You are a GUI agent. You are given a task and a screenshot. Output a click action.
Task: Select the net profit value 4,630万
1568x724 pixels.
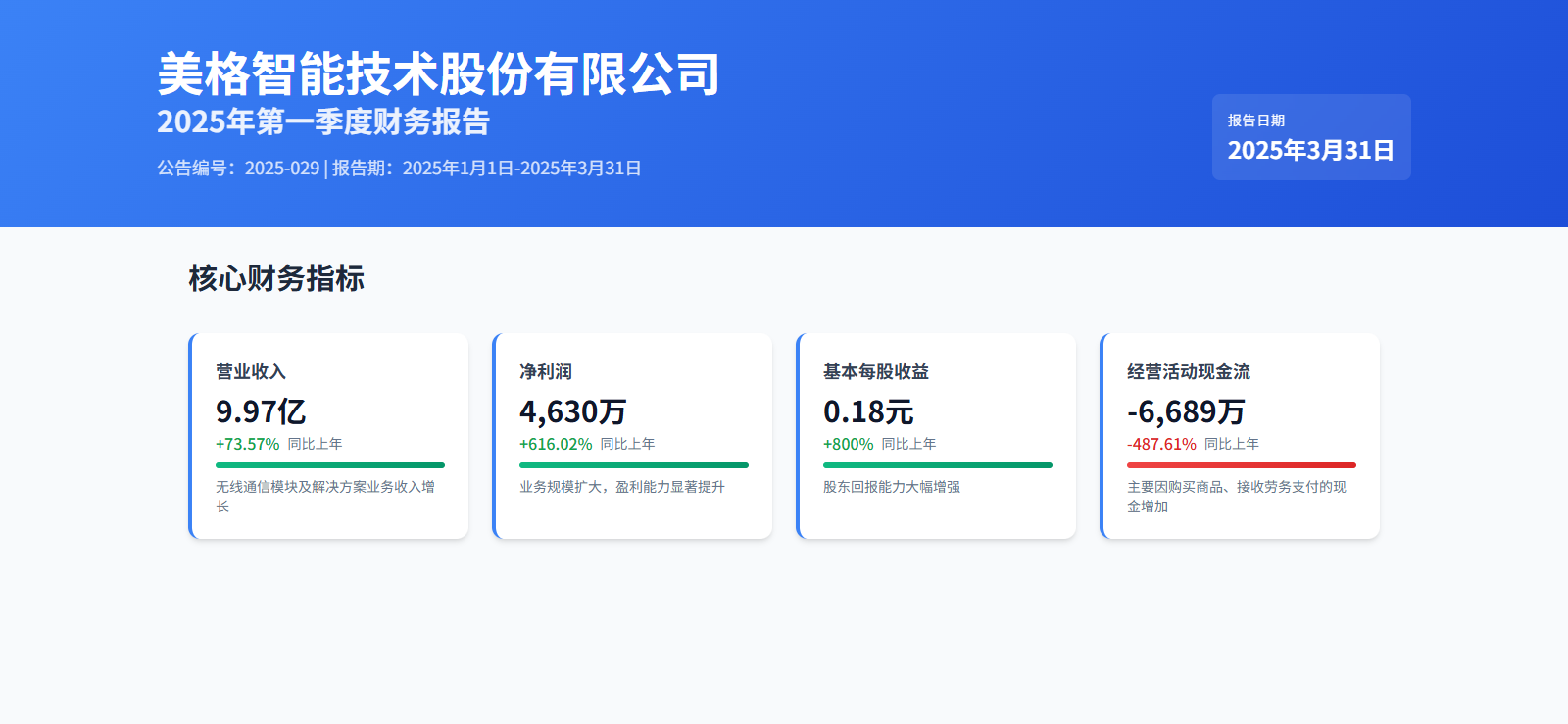click(x=572, y=411)
